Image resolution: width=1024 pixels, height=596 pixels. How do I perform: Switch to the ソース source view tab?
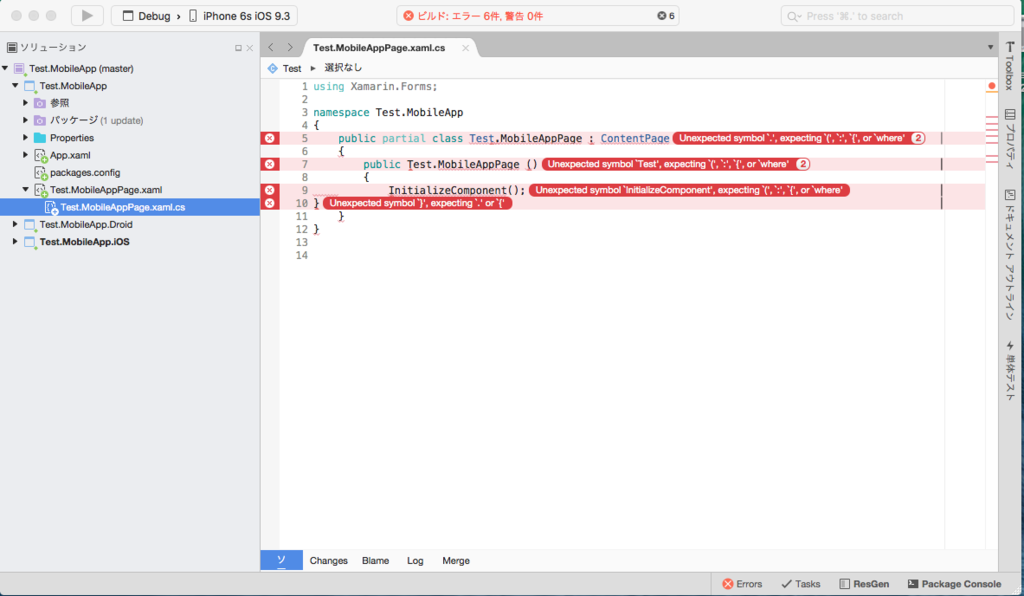pos(281,560)
